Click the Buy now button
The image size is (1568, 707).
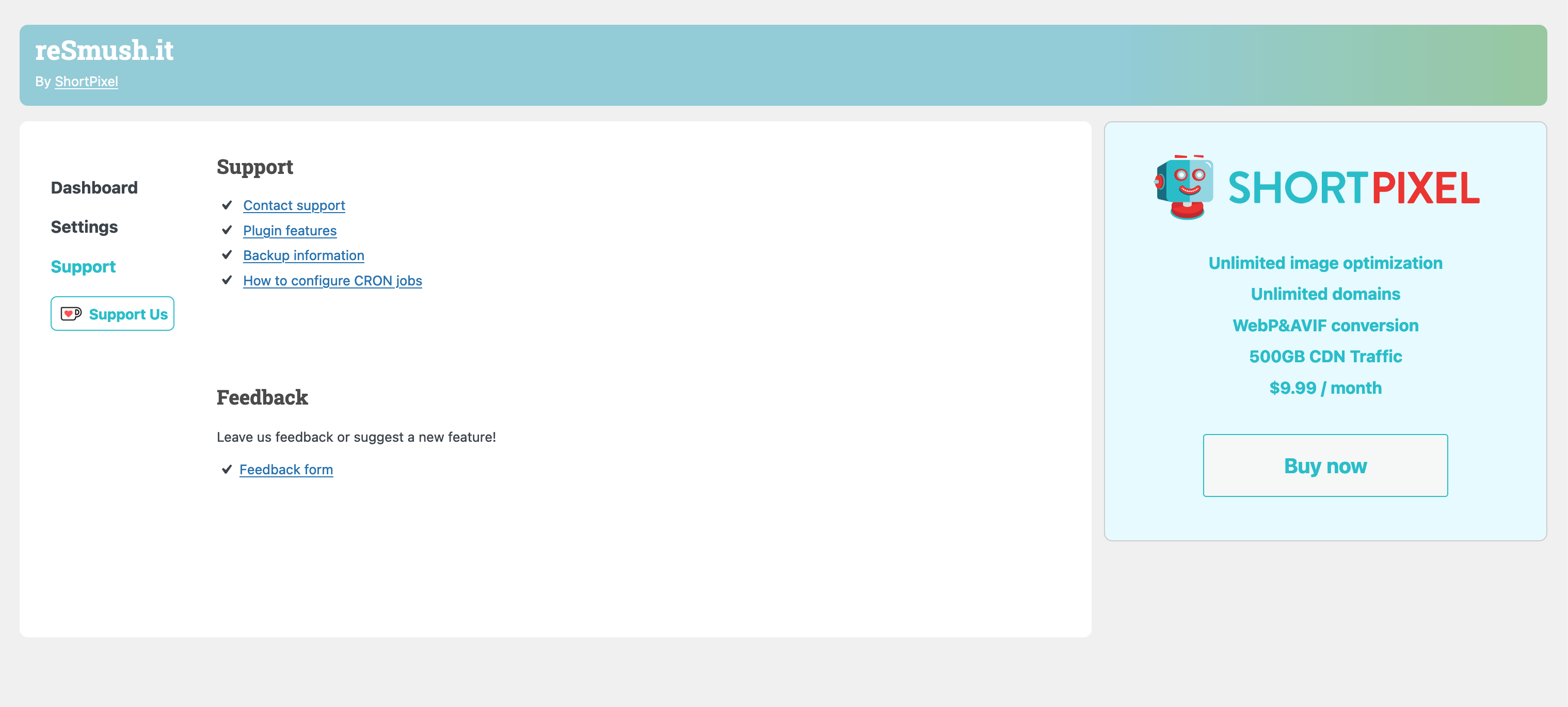click(x=1325, y=465)
